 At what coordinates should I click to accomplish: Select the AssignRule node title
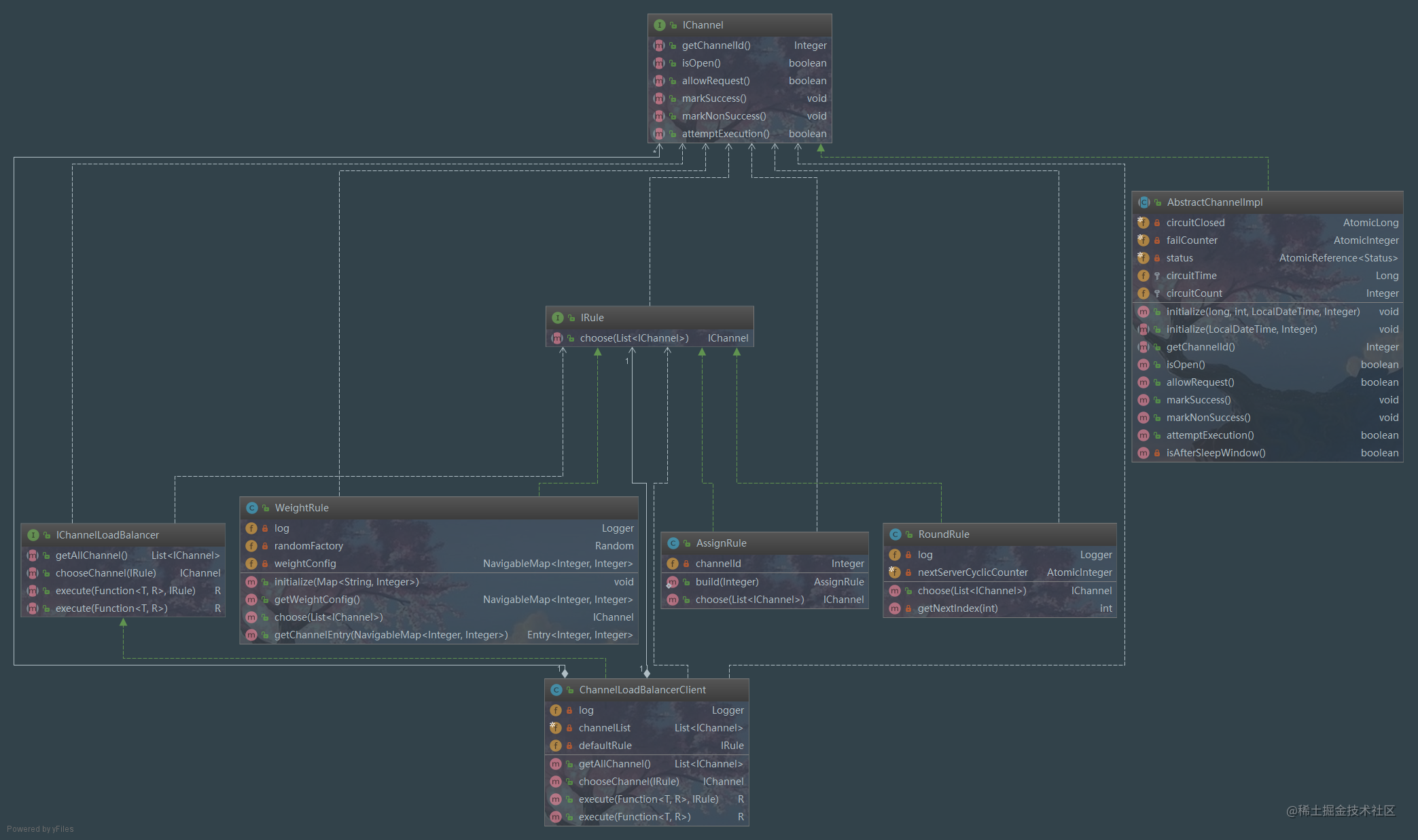tap(721, 543)
